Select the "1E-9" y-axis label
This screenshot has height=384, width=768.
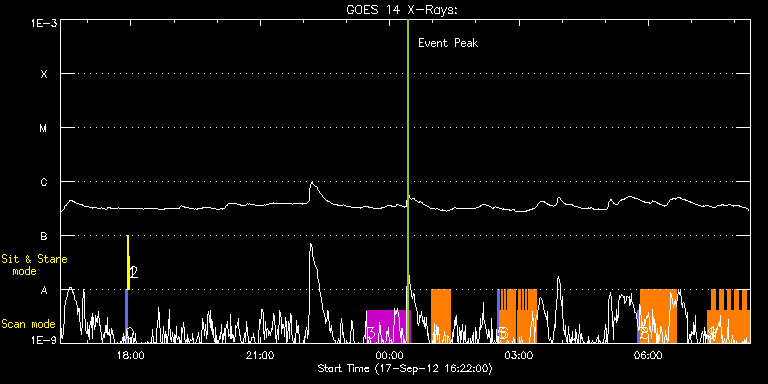pos(44,339)
